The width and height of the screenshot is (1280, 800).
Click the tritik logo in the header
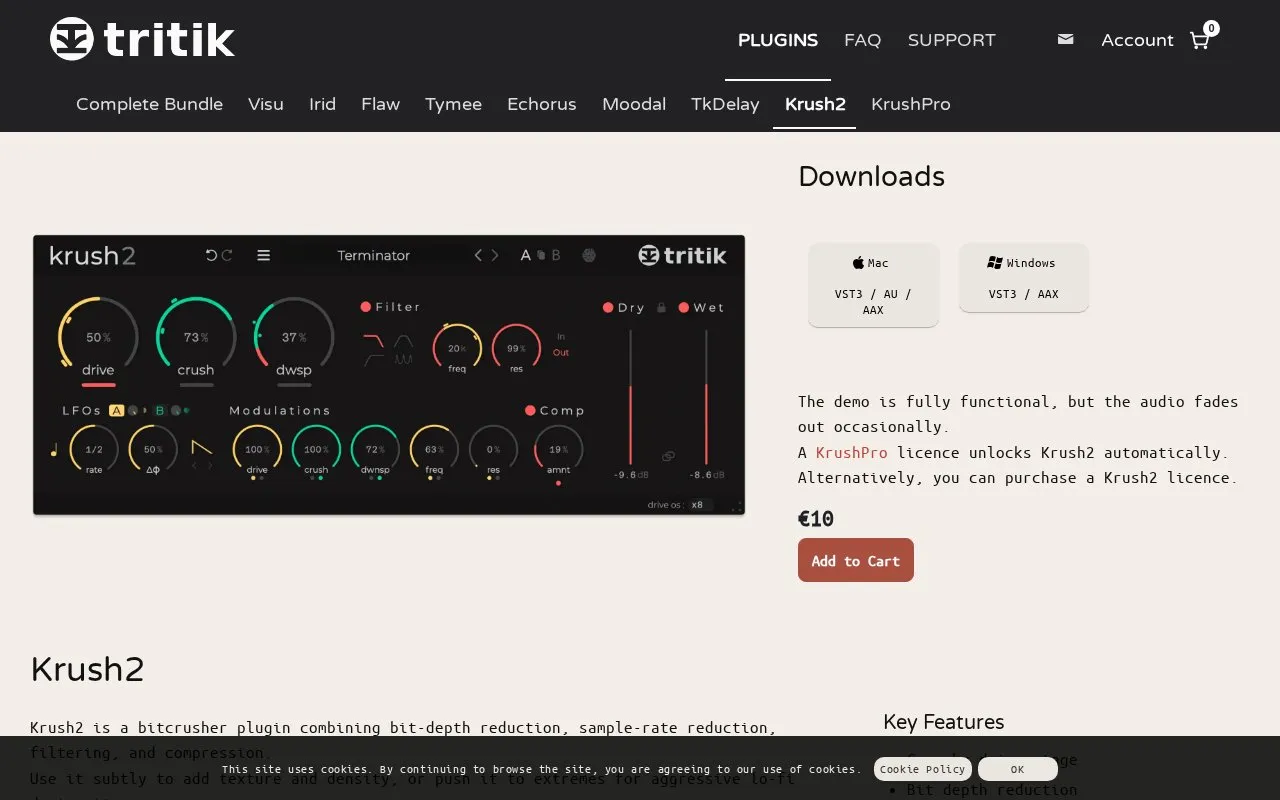pyautogui.click(x=142, y=39)
